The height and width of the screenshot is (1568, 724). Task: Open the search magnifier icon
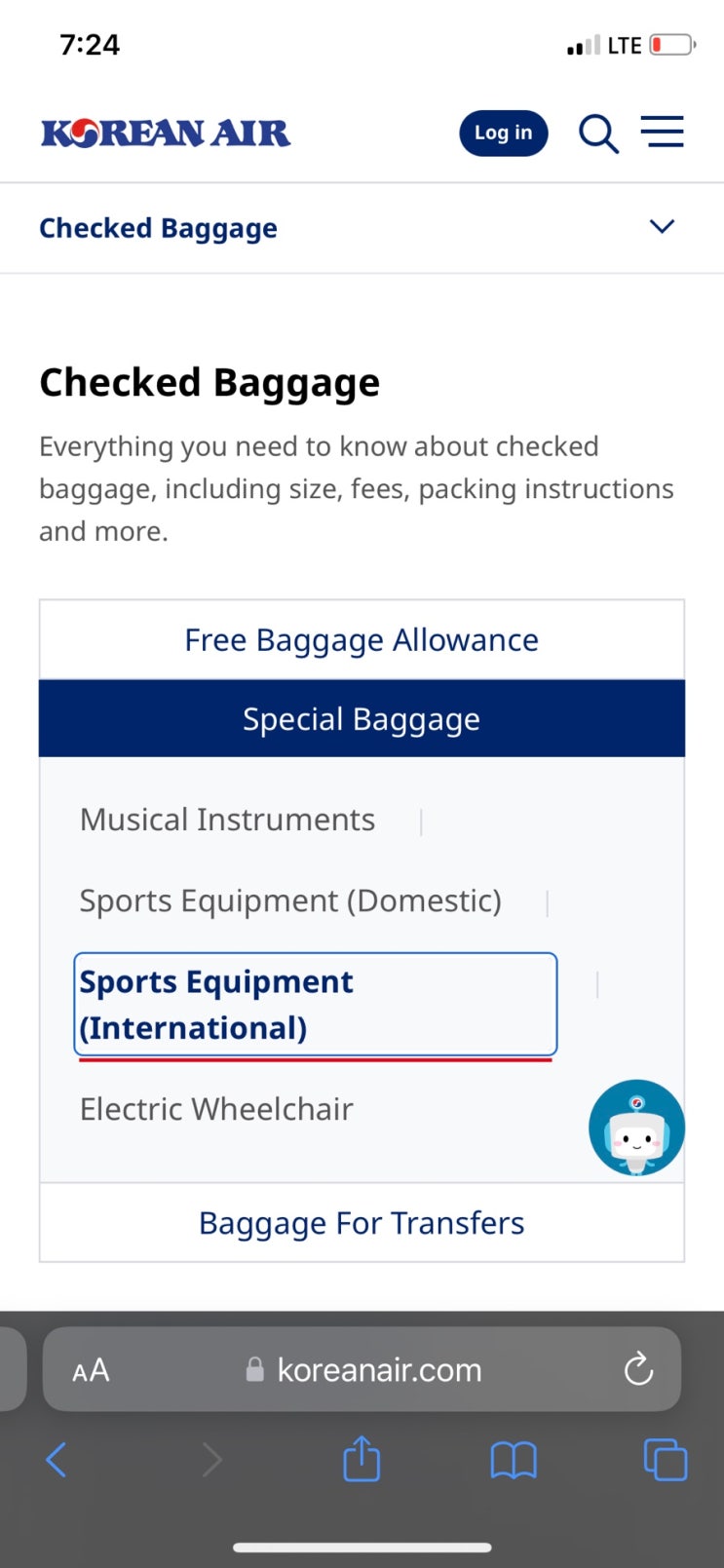pos(598,134)
